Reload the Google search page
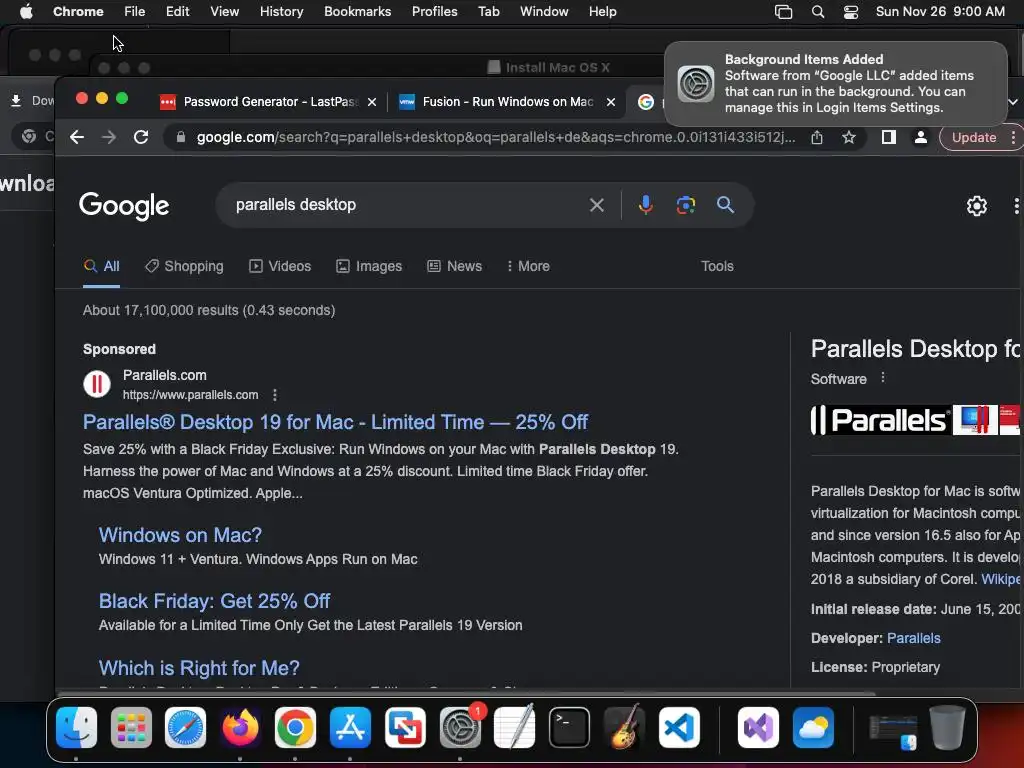The height and width of the screenshot is (768, 1024). (141, 137)
